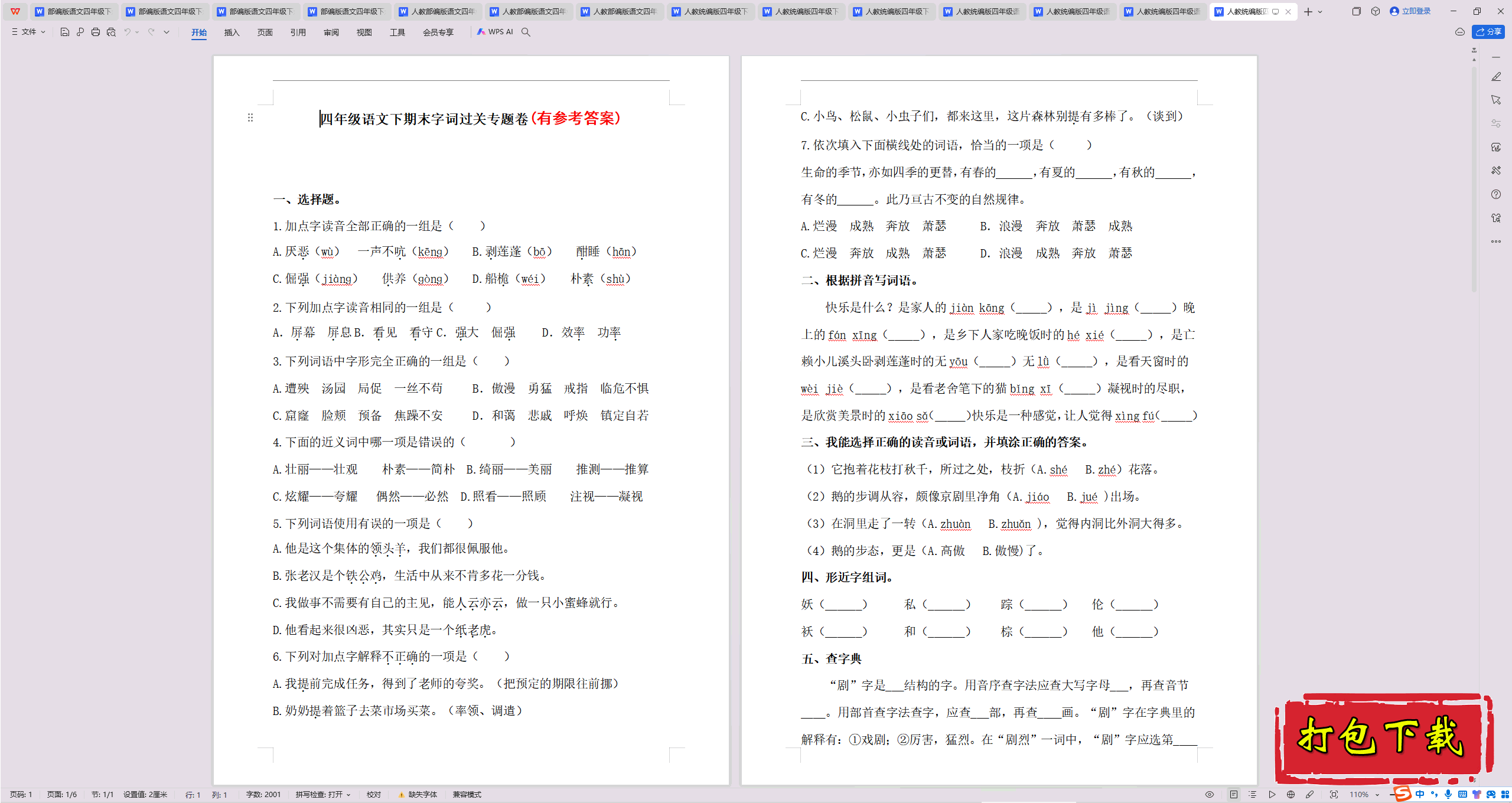The height and width of the screenshot is (803, 1512).
Task: Open the 会员专享 ribbon tab
Action: click(x=438, y=32)
